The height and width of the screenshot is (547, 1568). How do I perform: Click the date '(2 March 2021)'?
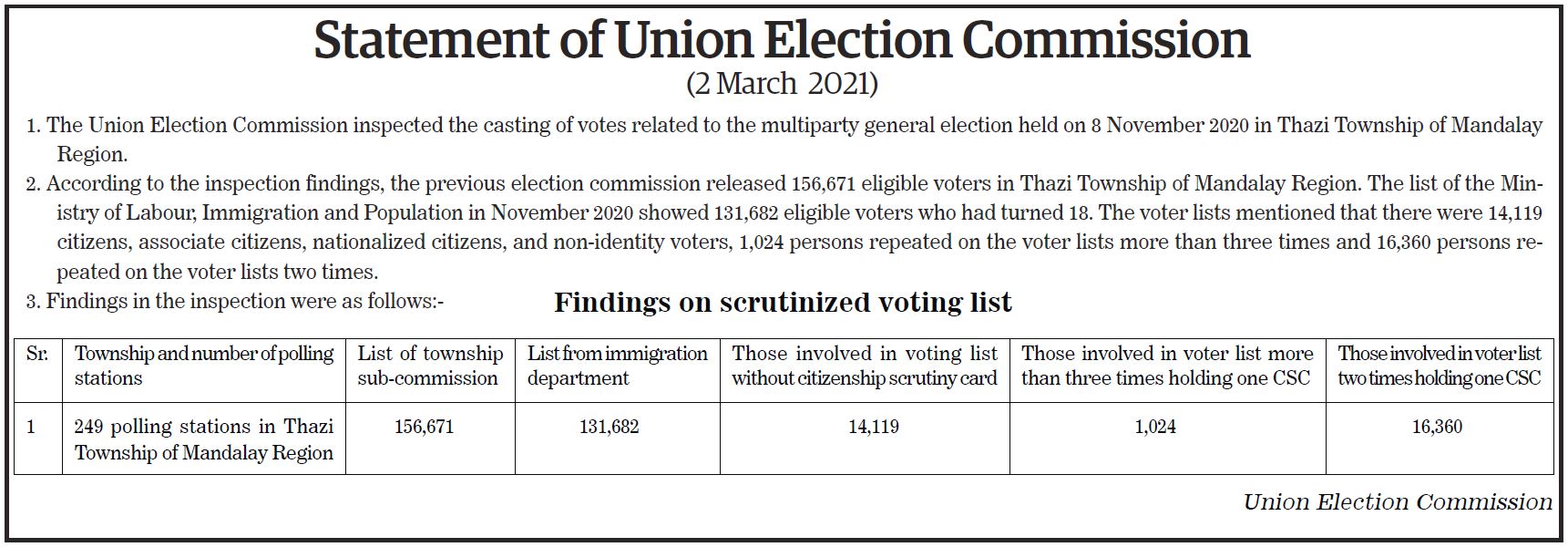782,84
